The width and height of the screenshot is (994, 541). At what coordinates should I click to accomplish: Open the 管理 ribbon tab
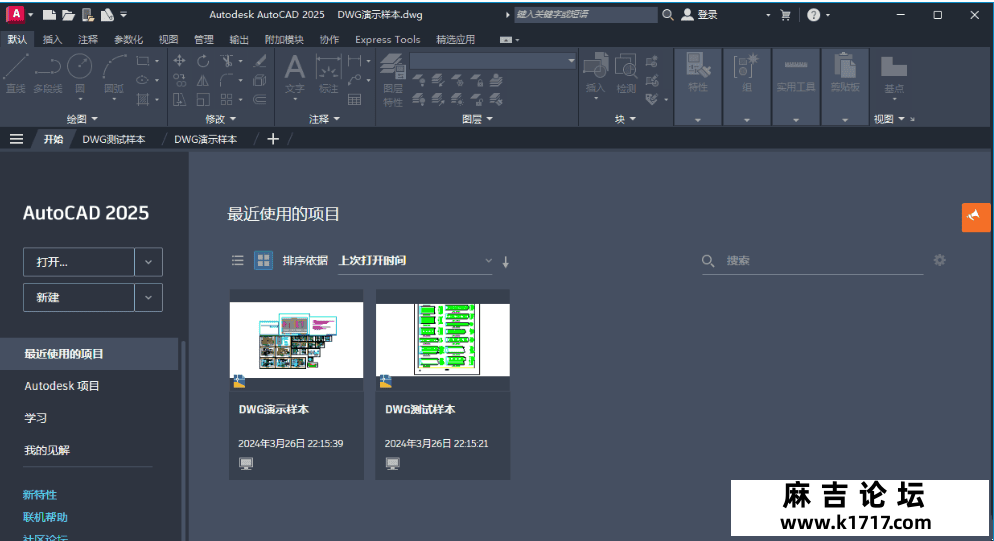coord(203,39)
